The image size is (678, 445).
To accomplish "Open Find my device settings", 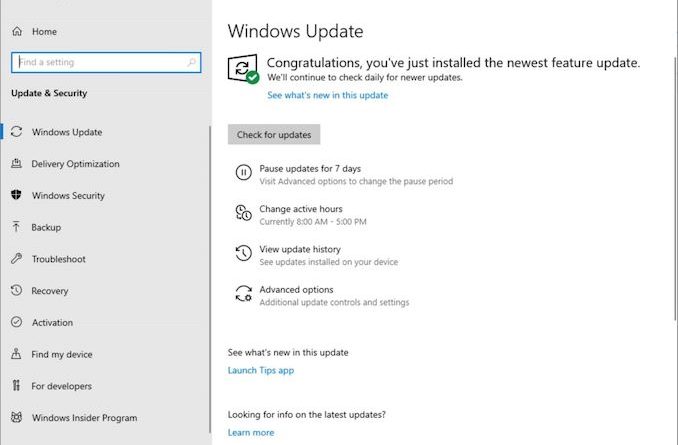I will pyautogui.click(x=61, y=354).
